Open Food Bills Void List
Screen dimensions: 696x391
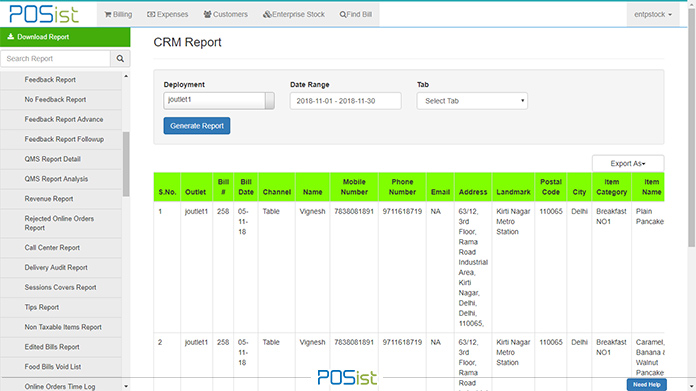[x=61, y=367]
